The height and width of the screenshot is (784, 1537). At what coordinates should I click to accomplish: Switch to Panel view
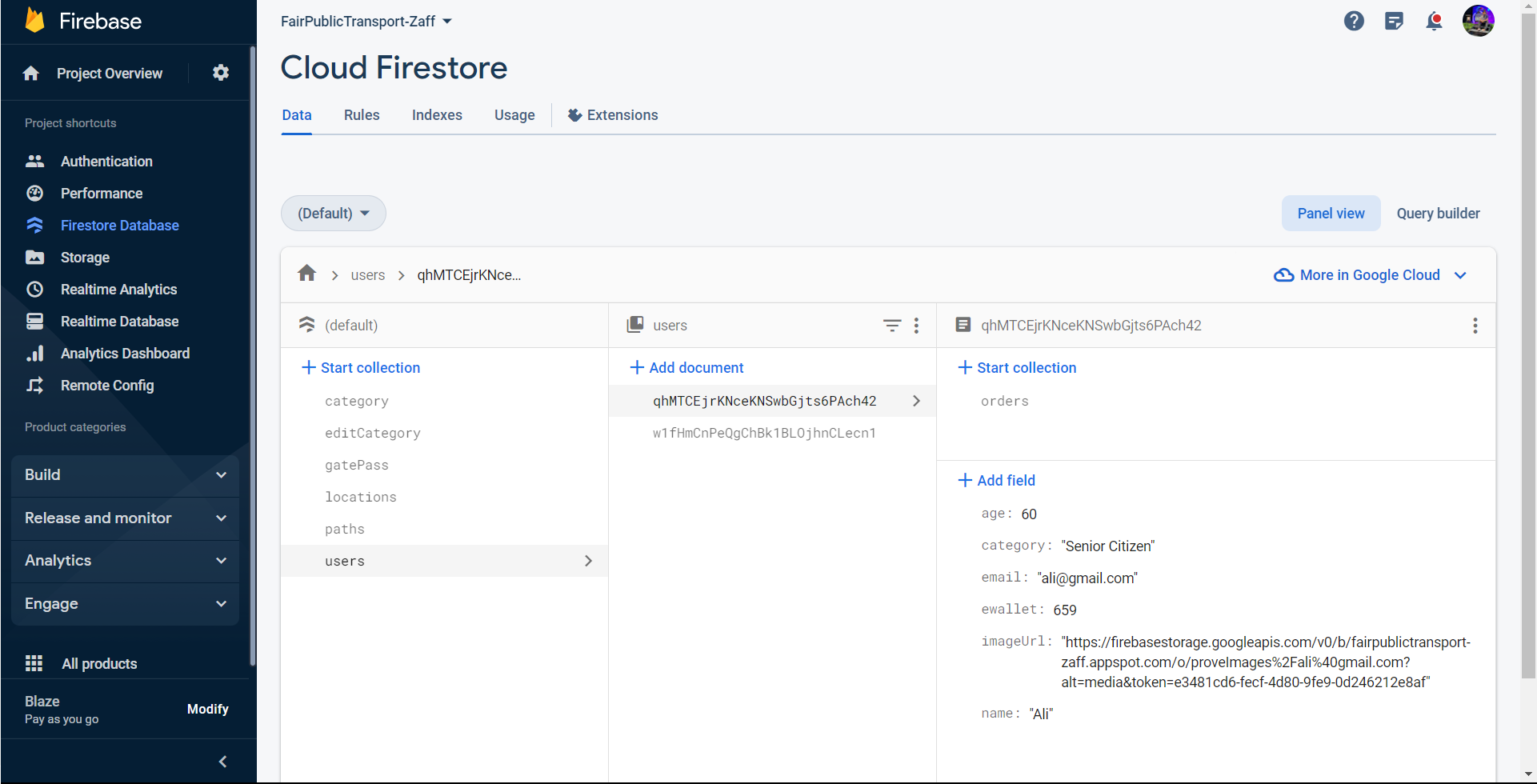[1331, 213]
